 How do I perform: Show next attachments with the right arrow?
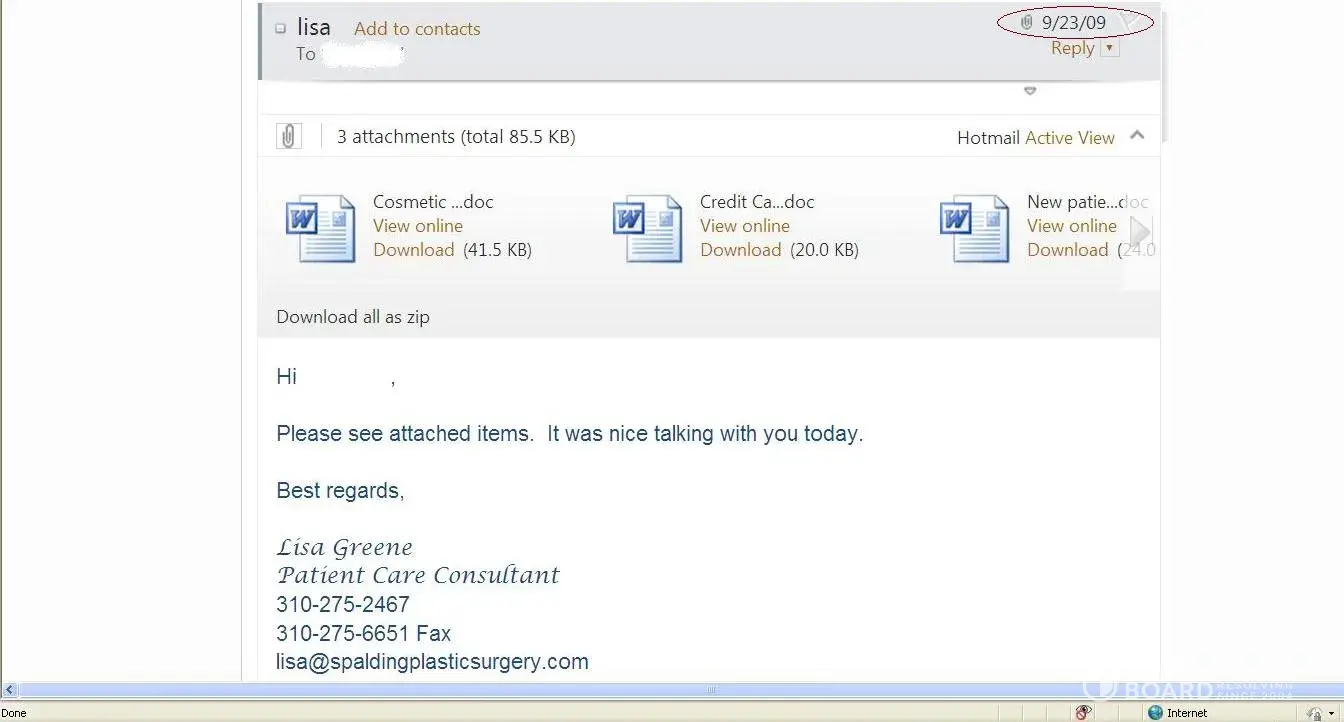1140,230
